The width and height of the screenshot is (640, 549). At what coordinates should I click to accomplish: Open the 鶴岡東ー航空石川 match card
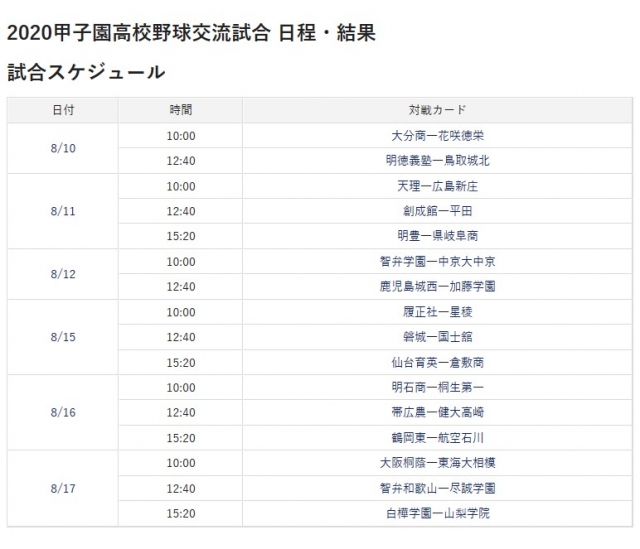[437, 438]
